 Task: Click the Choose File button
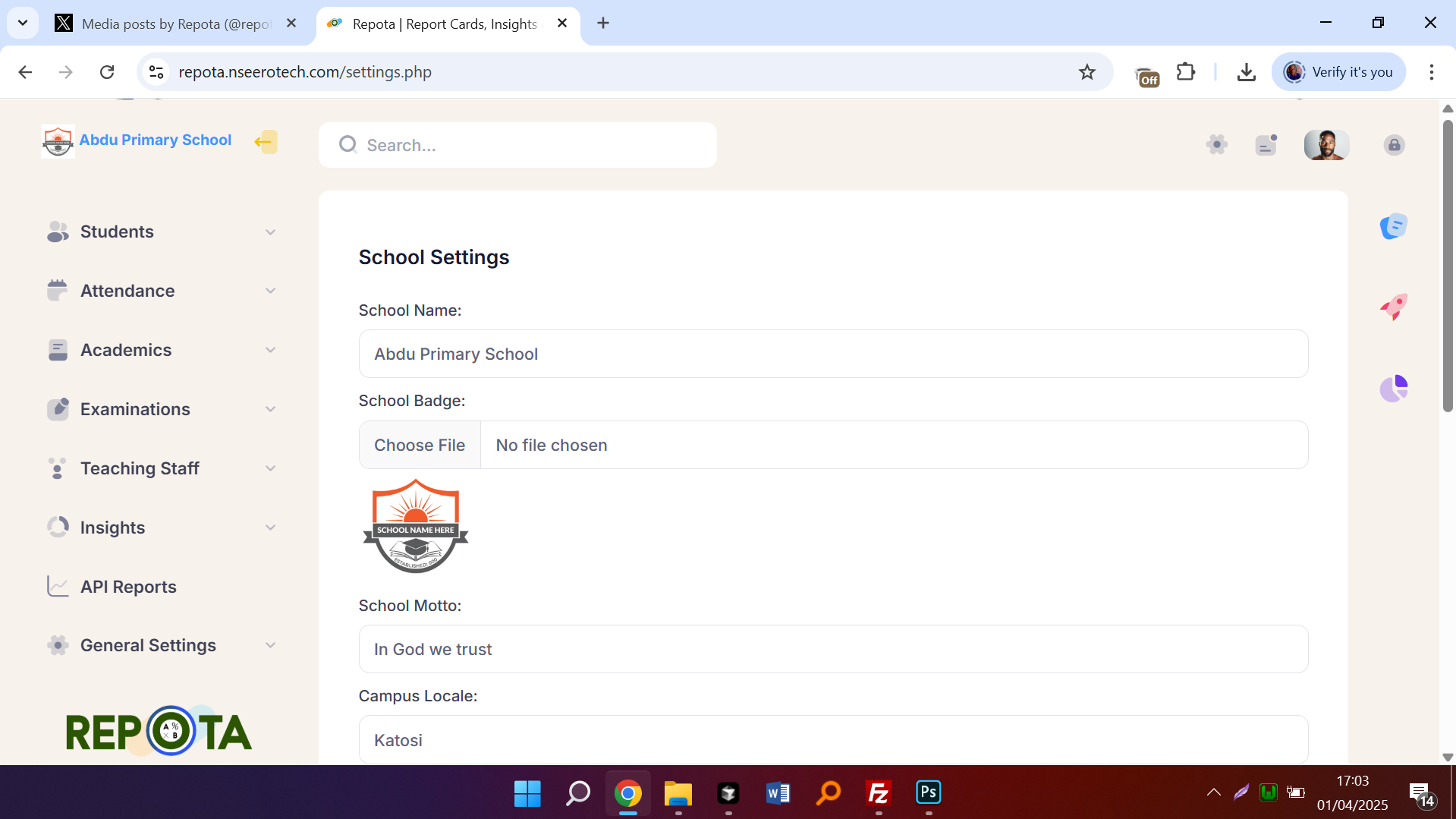pyautogui.click(x=420, y=446)
